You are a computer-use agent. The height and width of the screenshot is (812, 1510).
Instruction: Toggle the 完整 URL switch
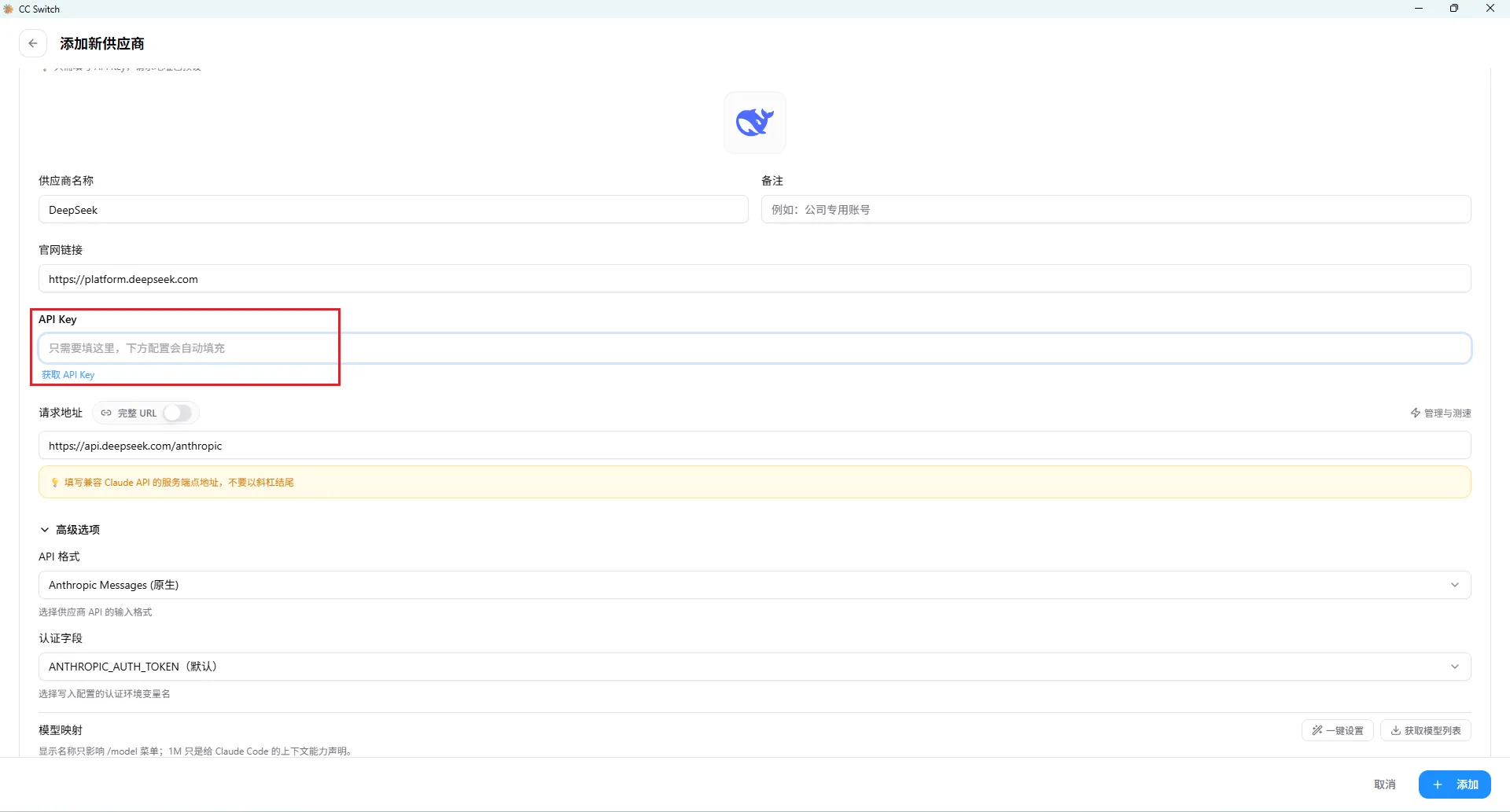pyautogui.click(x=178, y=413)
